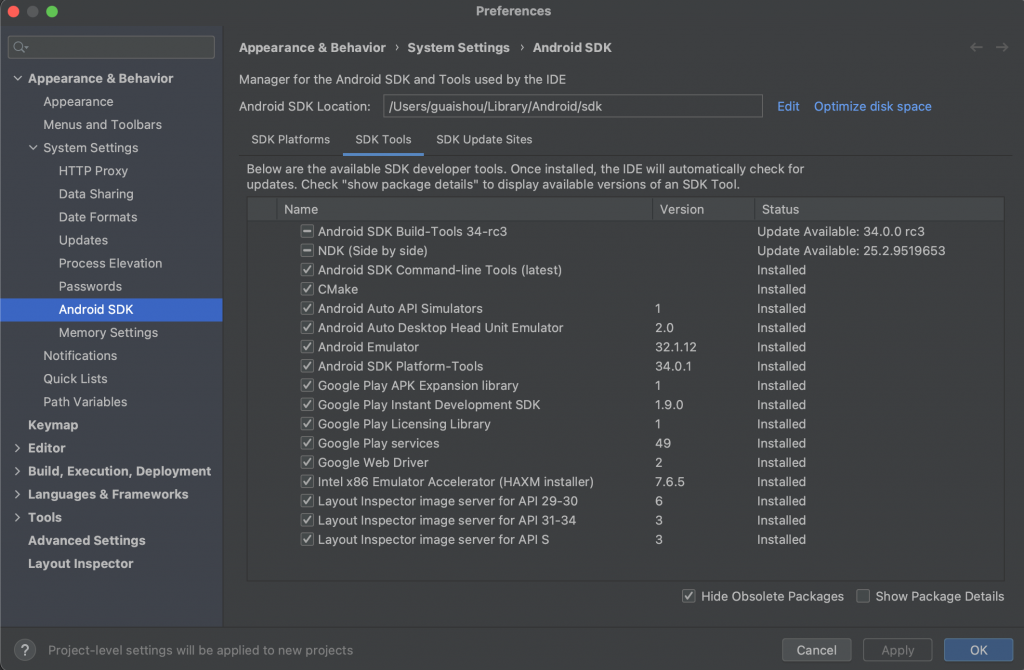The height and width of the screenshot is (670, 1024).
Task: Uncheck Android Auto API Simulators
Action: click(307, 308)
